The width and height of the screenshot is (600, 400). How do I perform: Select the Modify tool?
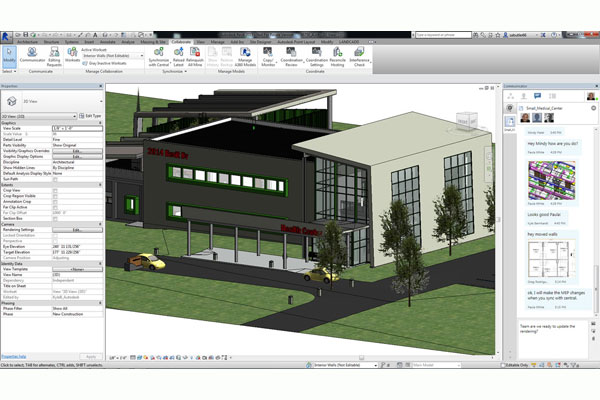[x=9, y=54]
